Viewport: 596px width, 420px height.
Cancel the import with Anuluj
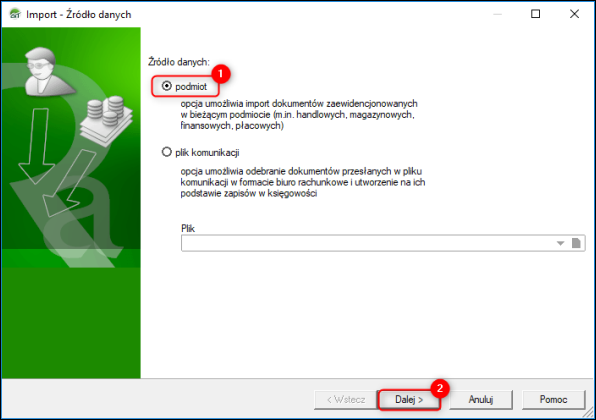(480, 399)
